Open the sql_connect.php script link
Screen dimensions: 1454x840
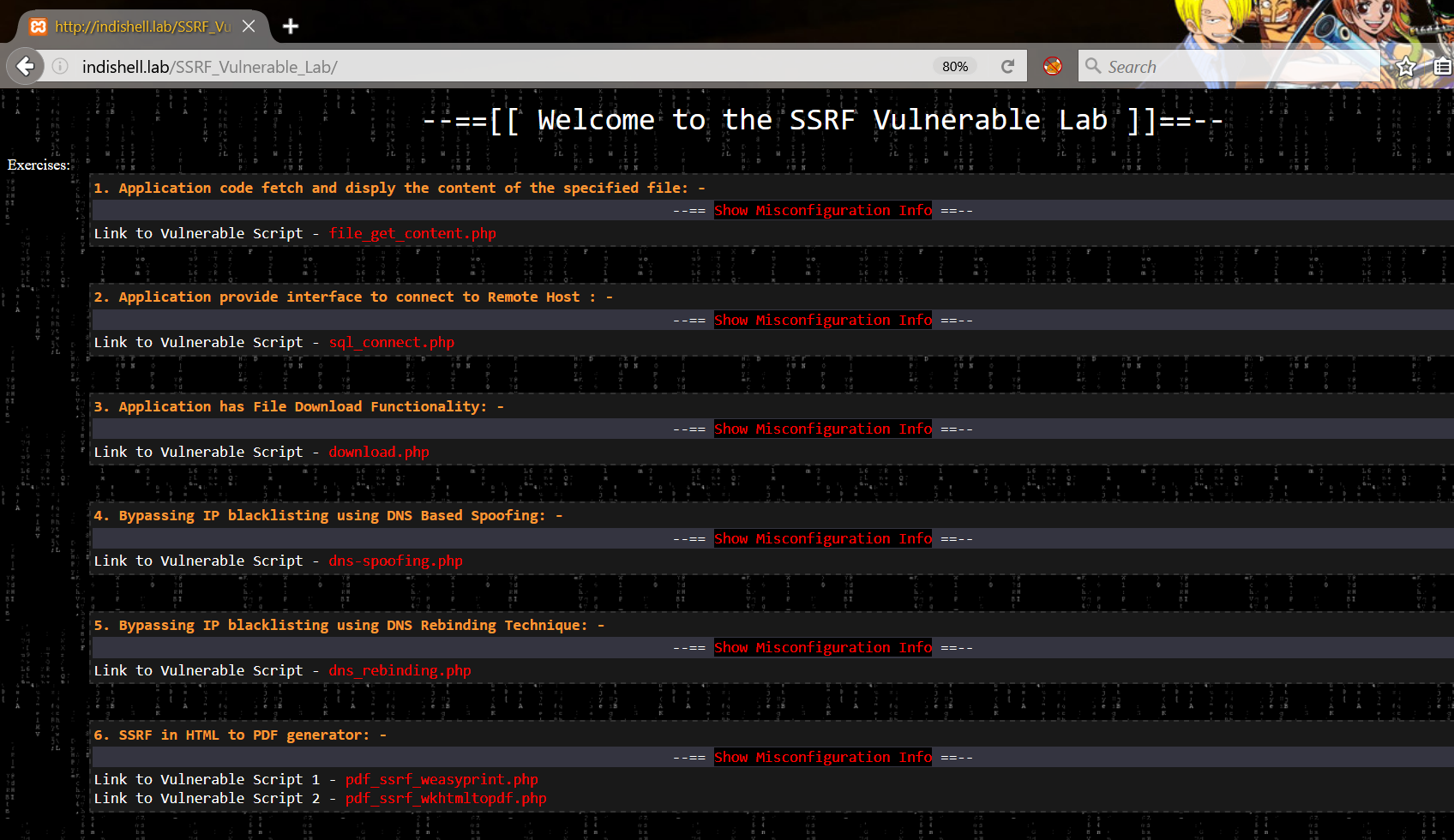click(392, 343)
